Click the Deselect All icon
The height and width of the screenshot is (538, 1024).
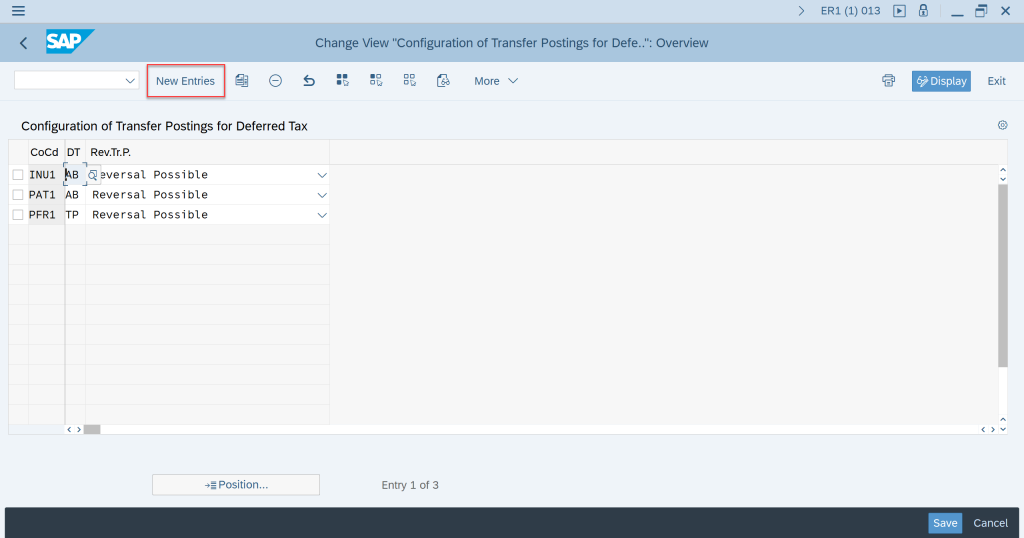[409, 80]
